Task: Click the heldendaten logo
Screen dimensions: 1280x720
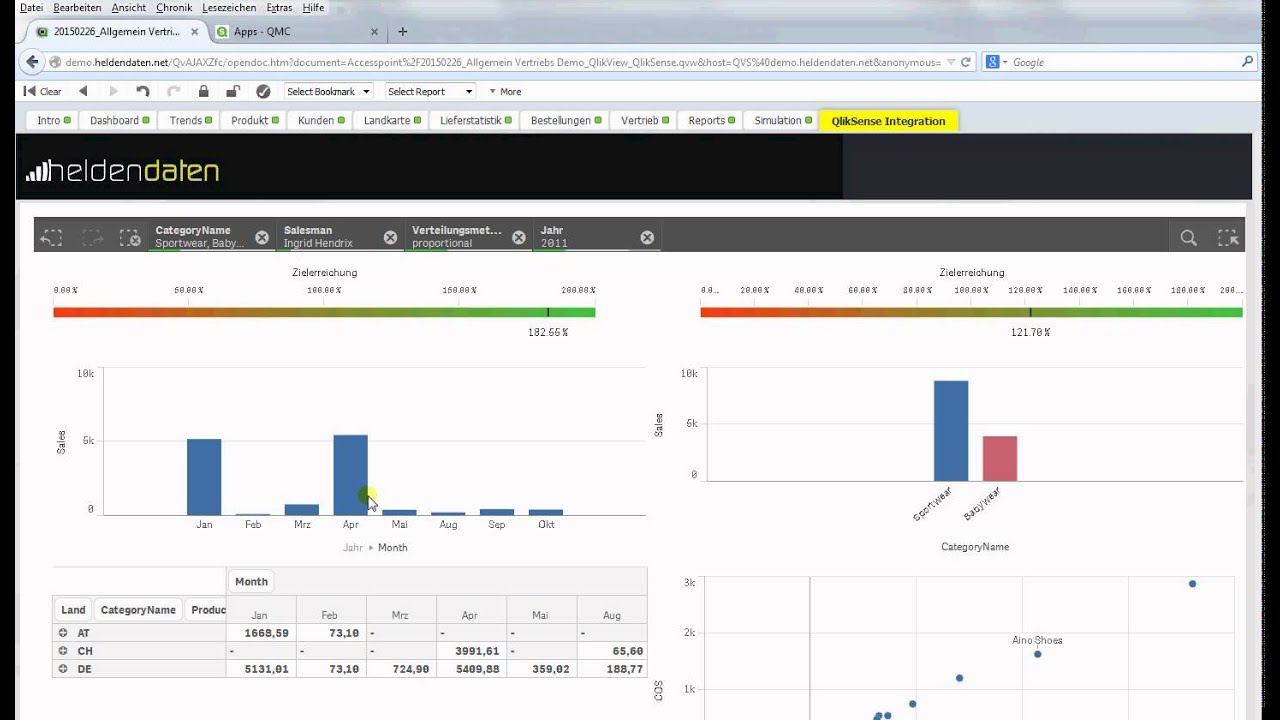Action: coord(123,171)
